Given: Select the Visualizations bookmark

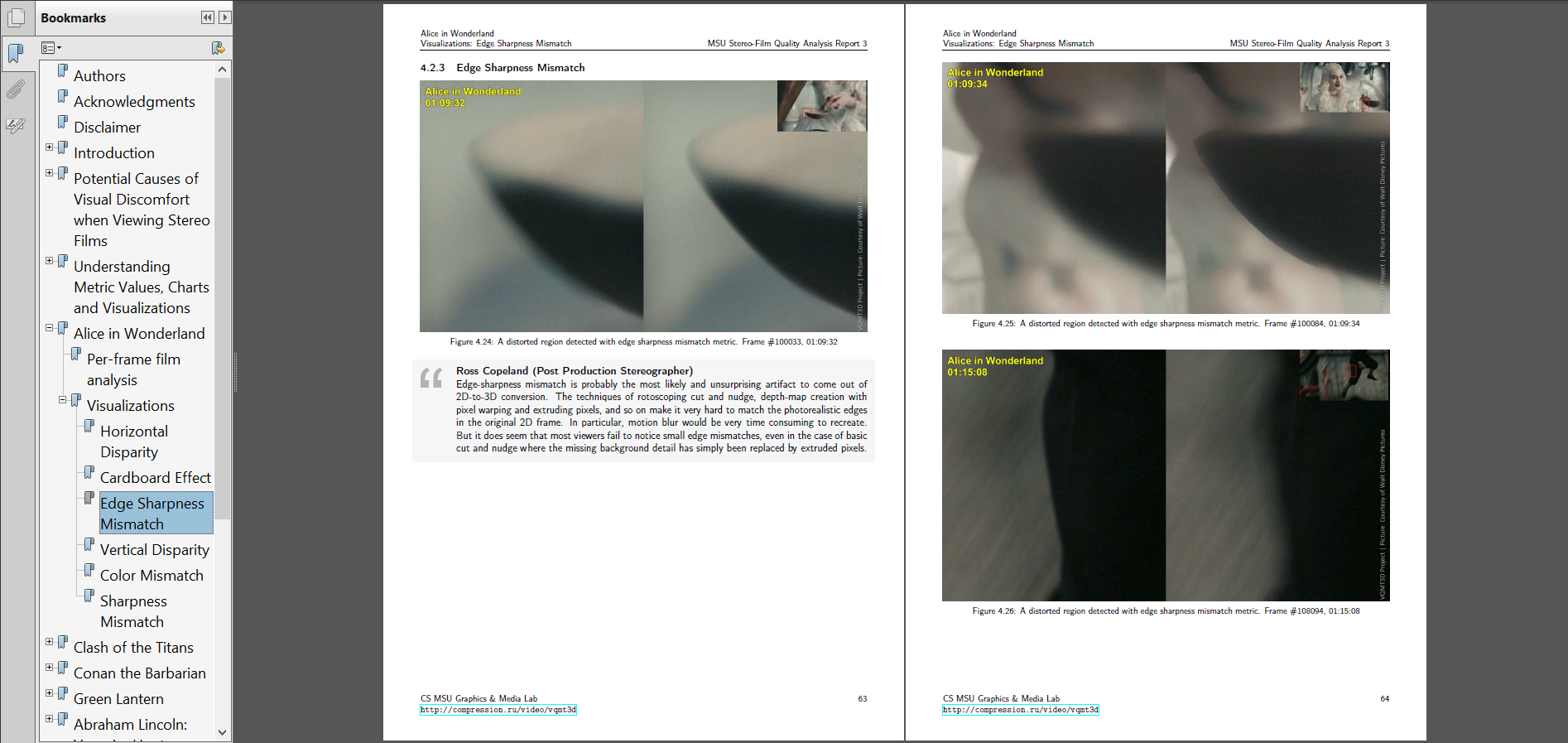Looking at the screenshot, I should 131,406.
